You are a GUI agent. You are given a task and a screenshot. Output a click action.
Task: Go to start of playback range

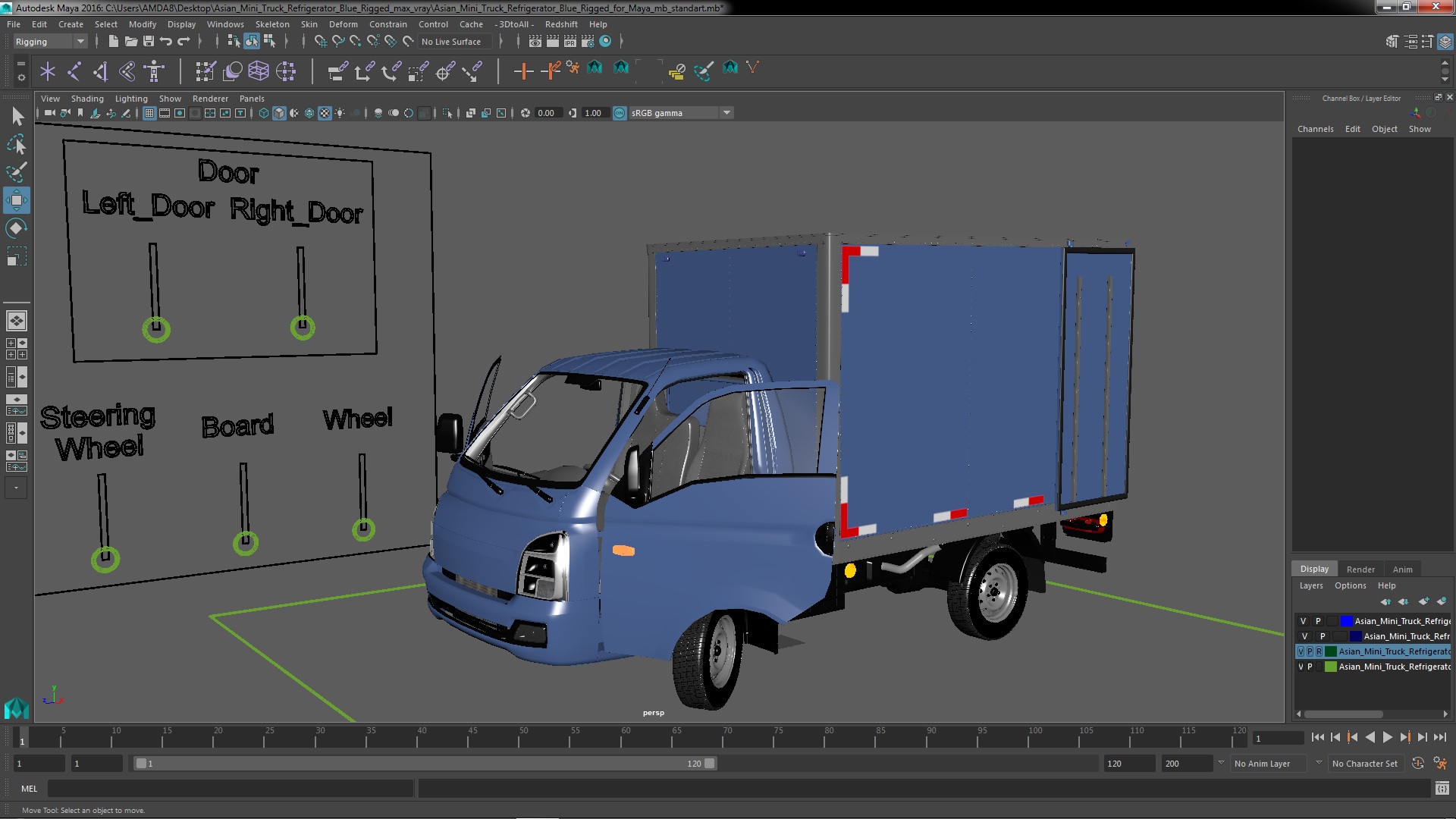tap(1318, 737)
